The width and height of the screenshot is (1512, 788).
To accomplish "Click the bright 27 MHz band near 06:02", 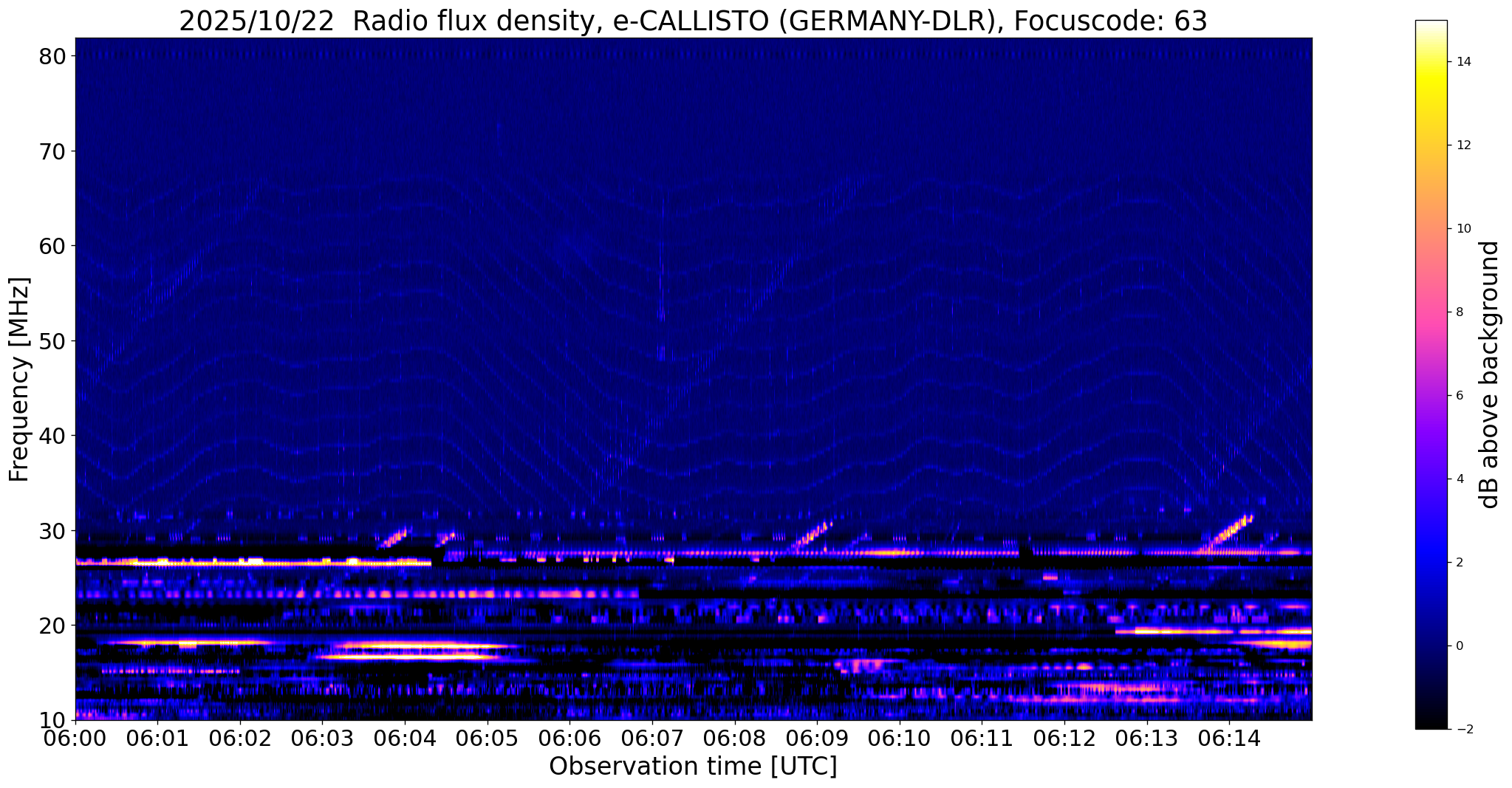I will pyautogui.click(x=253, y=563).
